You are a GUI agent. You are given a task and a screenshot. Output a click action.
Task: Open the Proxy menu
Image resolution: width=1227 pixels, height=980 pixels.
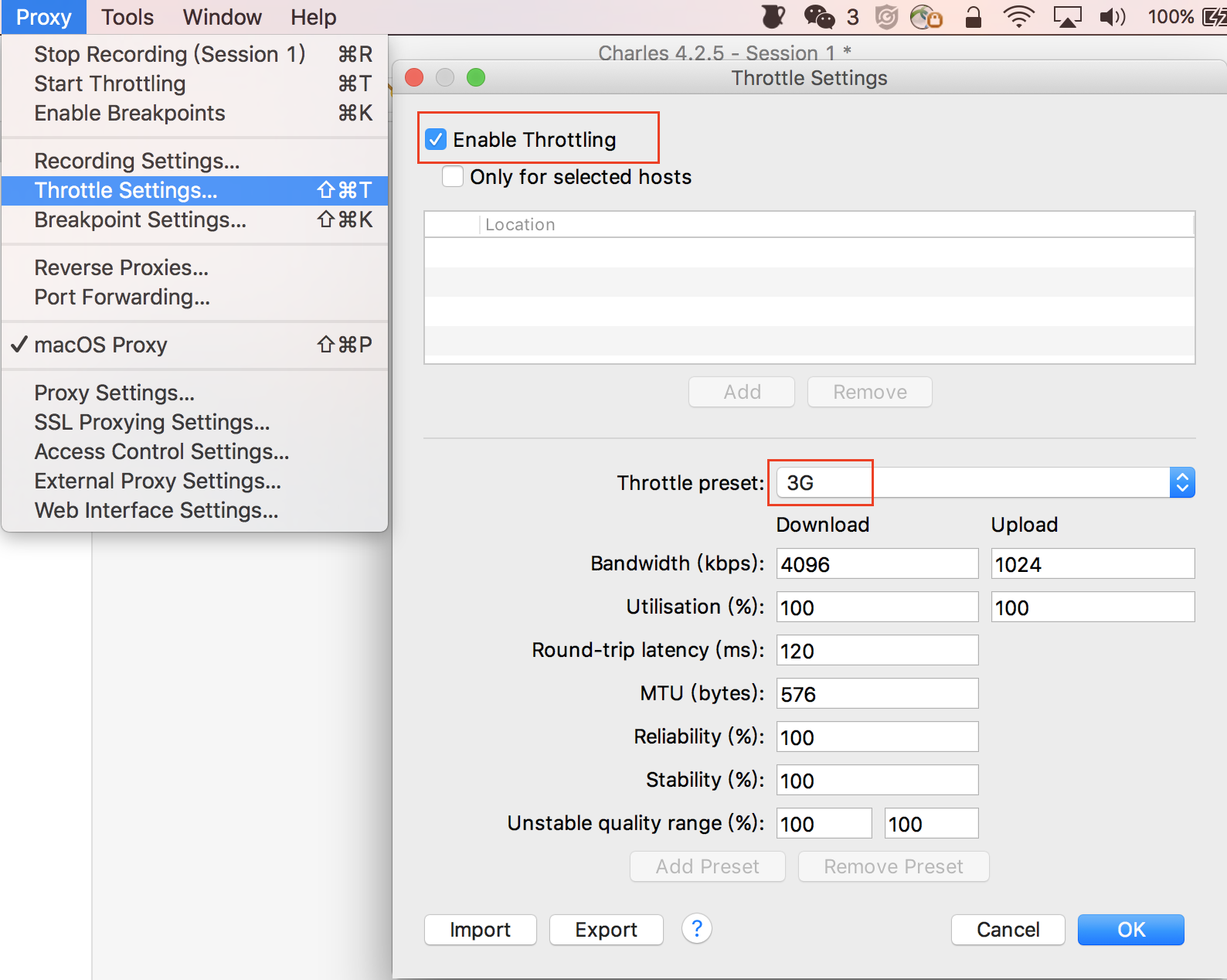(44, 17)
